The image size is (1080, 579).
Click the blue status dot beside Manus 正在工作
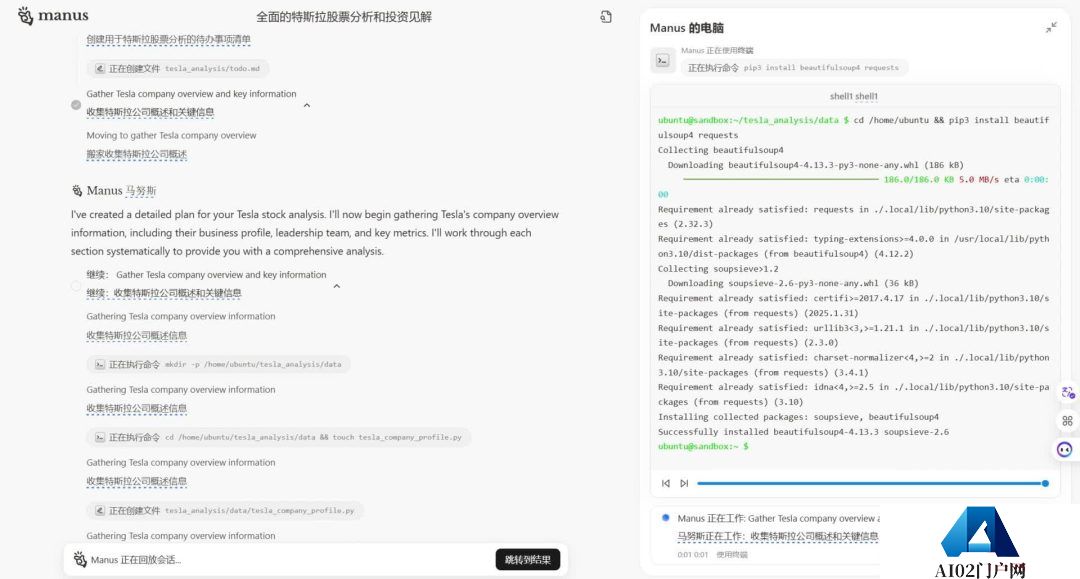[665, 518]
